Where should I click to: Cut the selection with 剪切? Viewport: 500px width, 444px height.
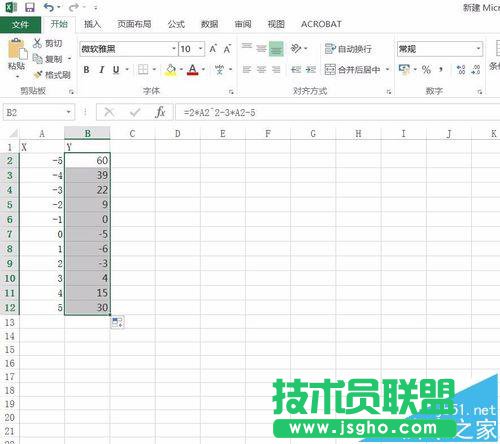47,43
